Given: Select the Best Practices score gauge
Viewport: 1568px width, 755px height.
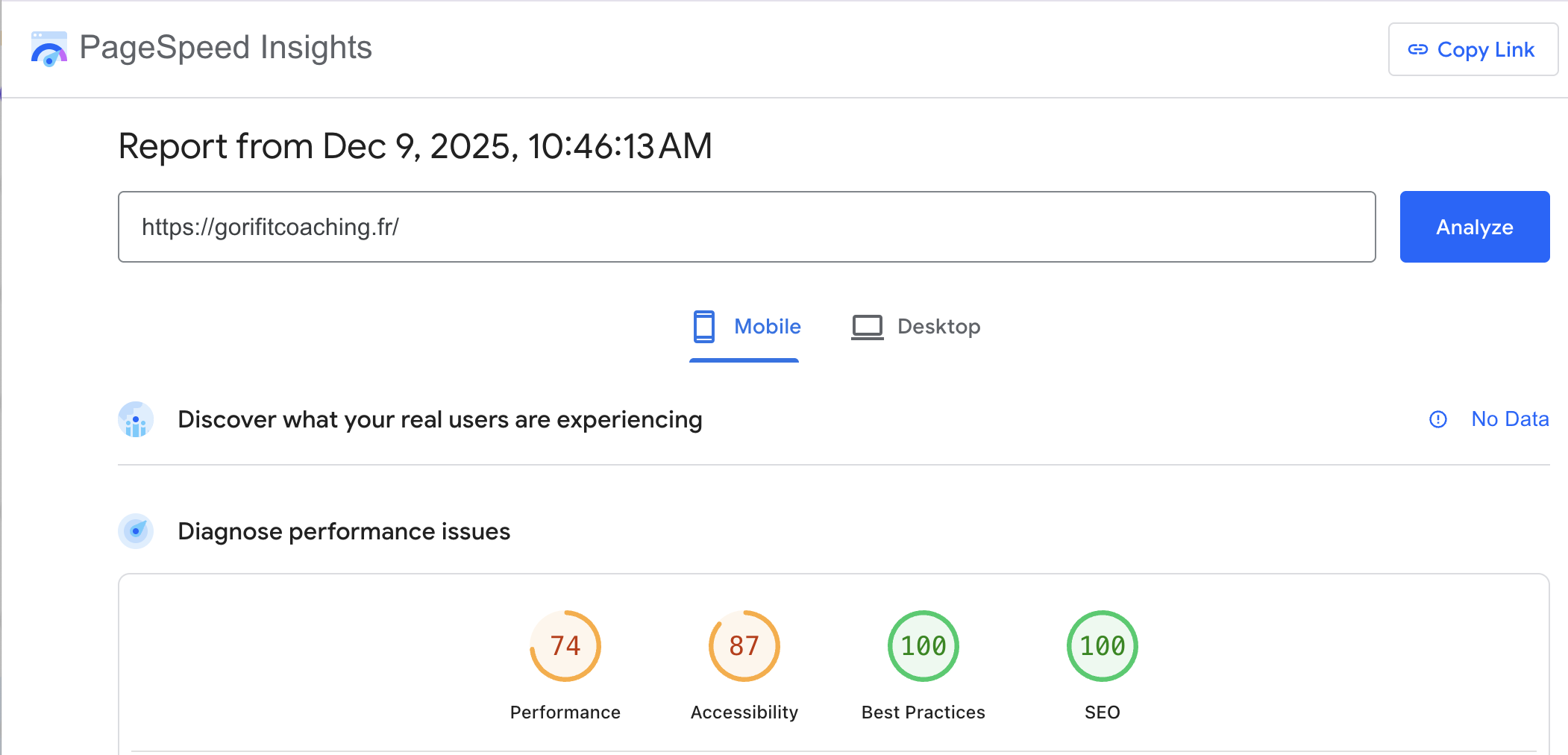Looking at the screenshot, I should point(923,646).
